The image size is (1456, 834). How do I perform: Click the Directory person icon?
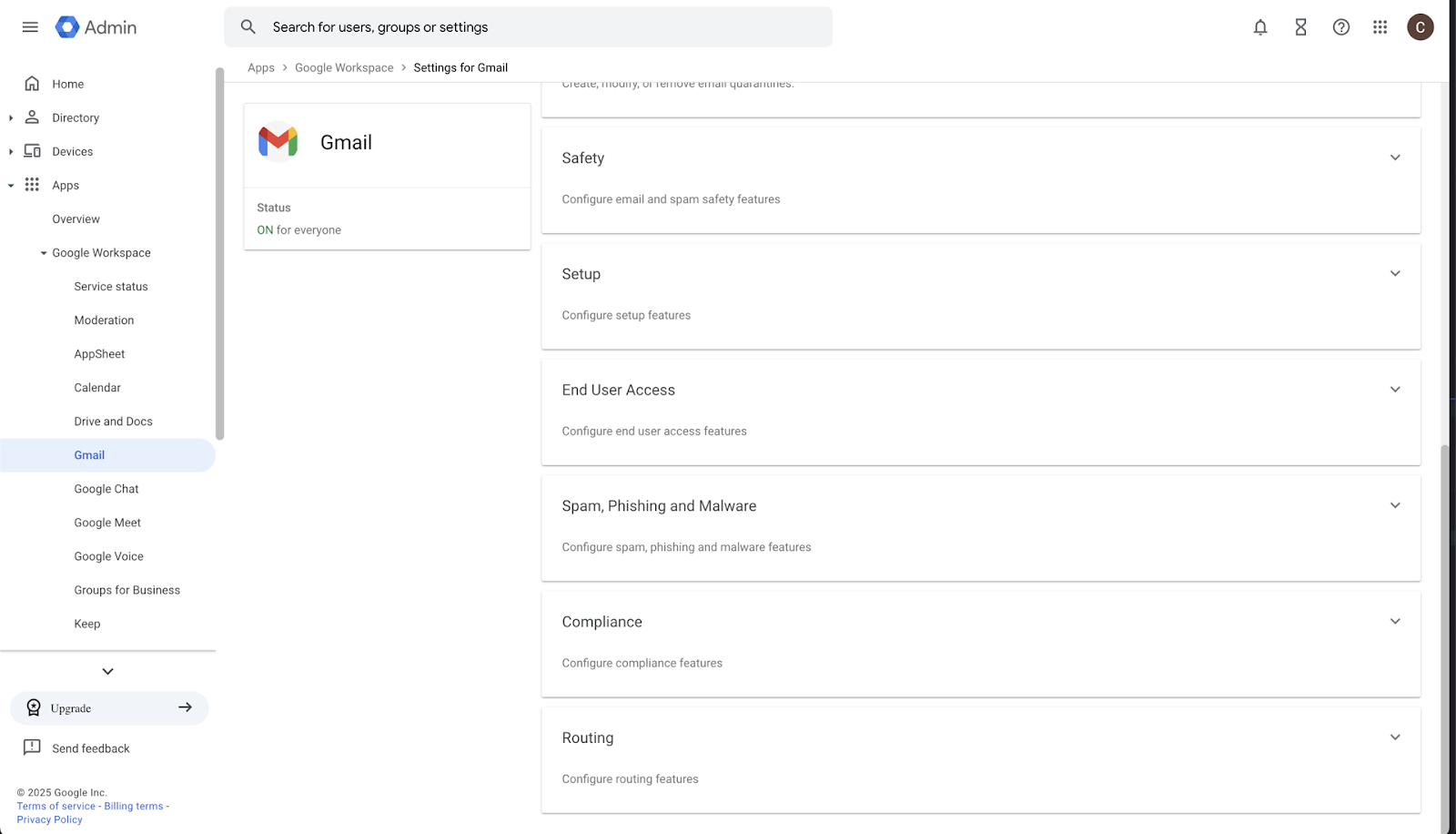click(32, 117)
